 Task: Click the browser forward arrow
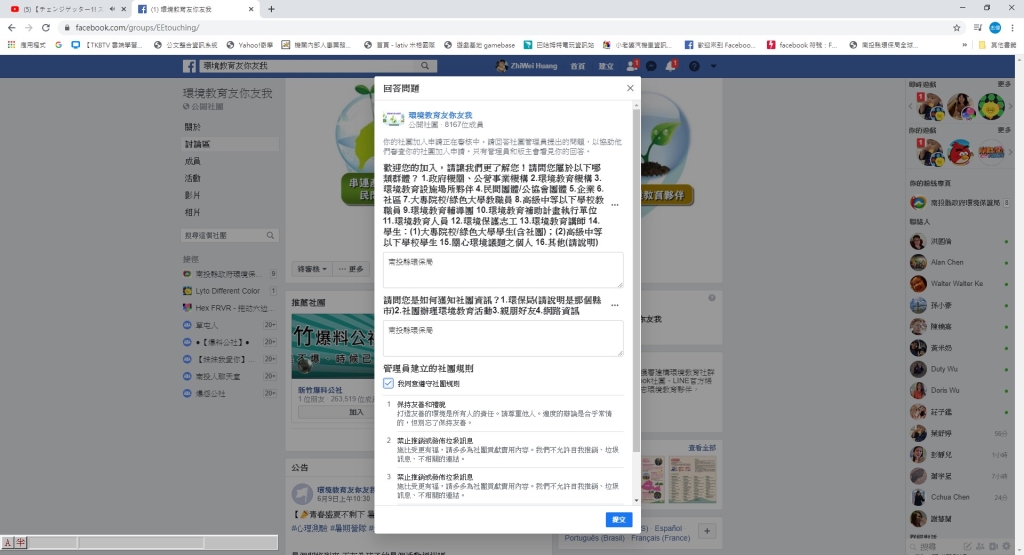tap(29, 27)
